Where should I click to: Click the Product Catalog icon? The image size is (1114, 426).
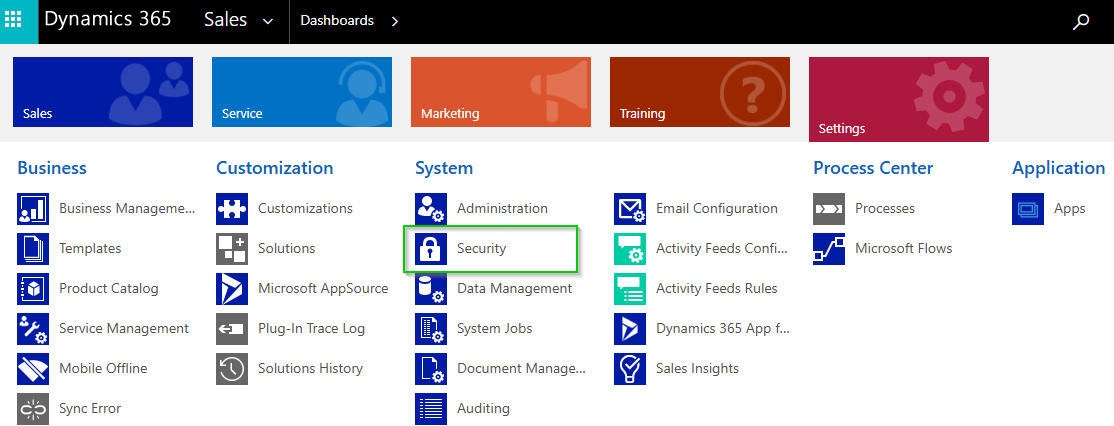pyautogui.click(x=33, y=289)
